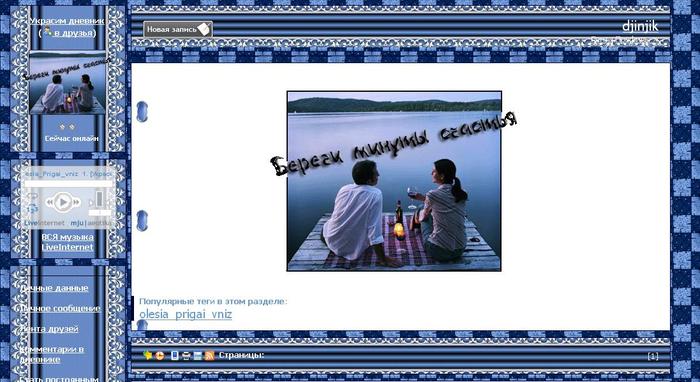Open the 'Личное сообщение' link
This screenshot has height=382, width=700.
pyautogui.click(x=60, y=308)
